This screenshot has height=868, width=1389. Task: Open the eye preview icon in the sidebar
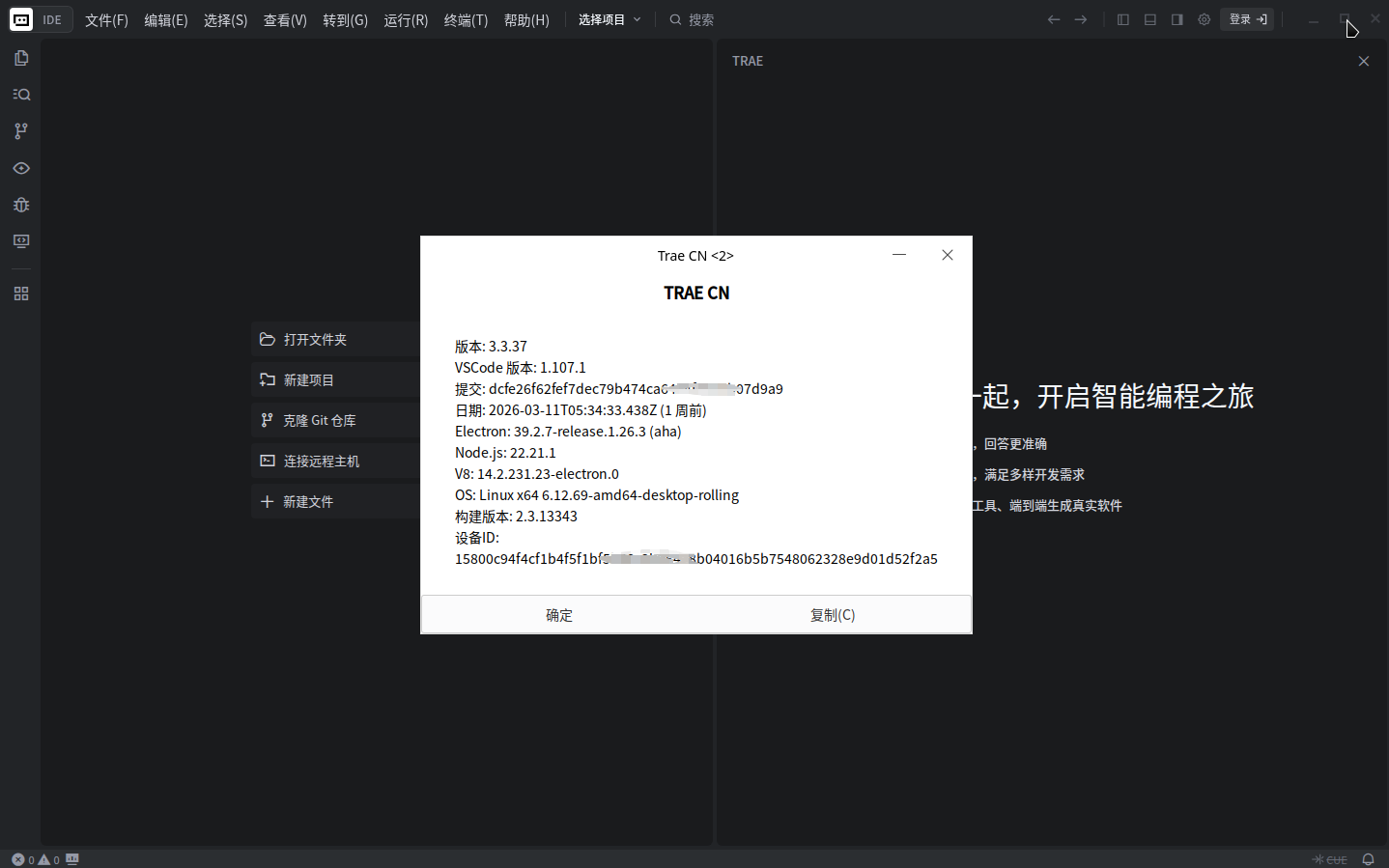(21, 168)
